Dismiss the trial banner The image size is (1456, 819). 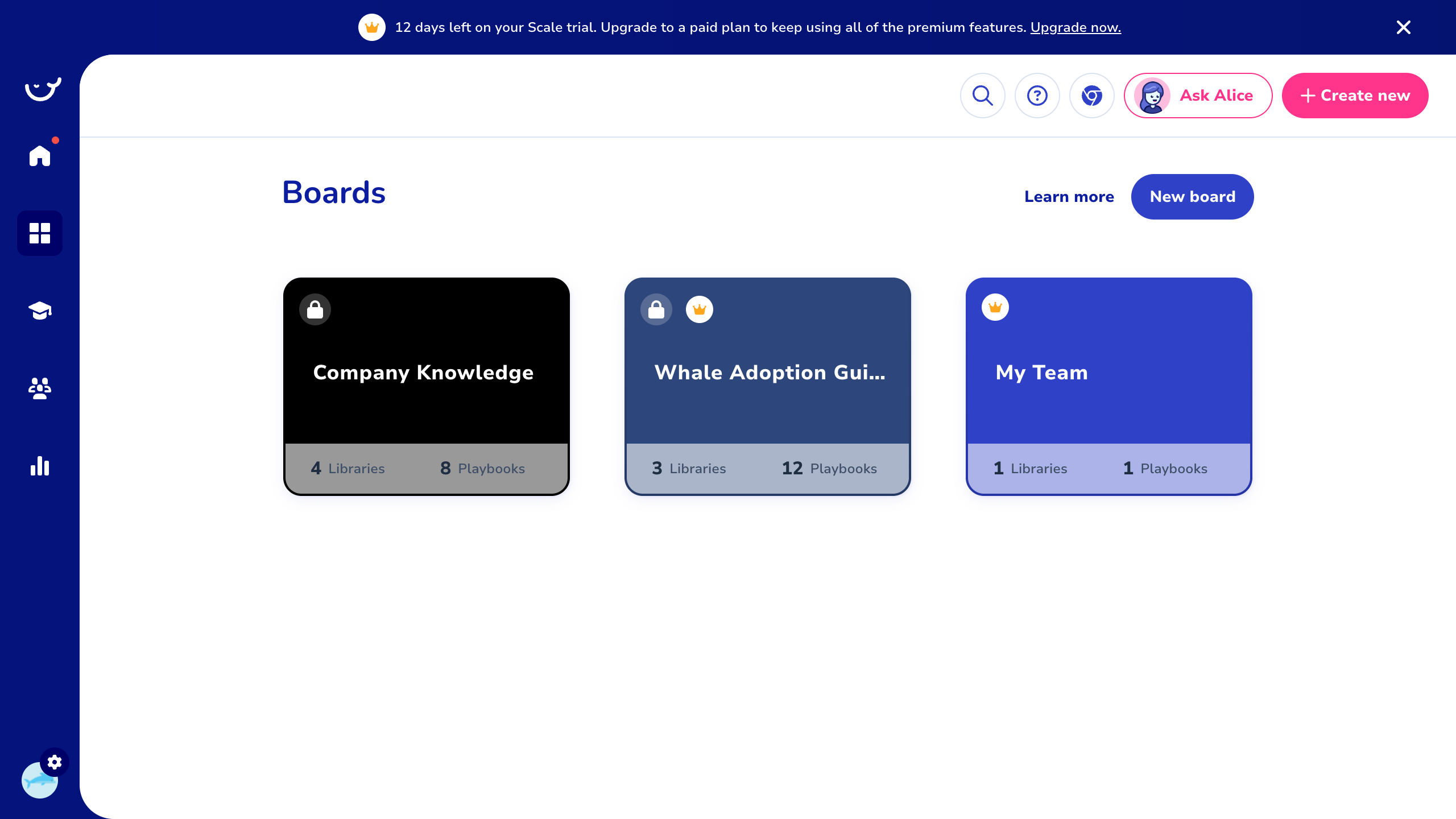click(1403, 27)
